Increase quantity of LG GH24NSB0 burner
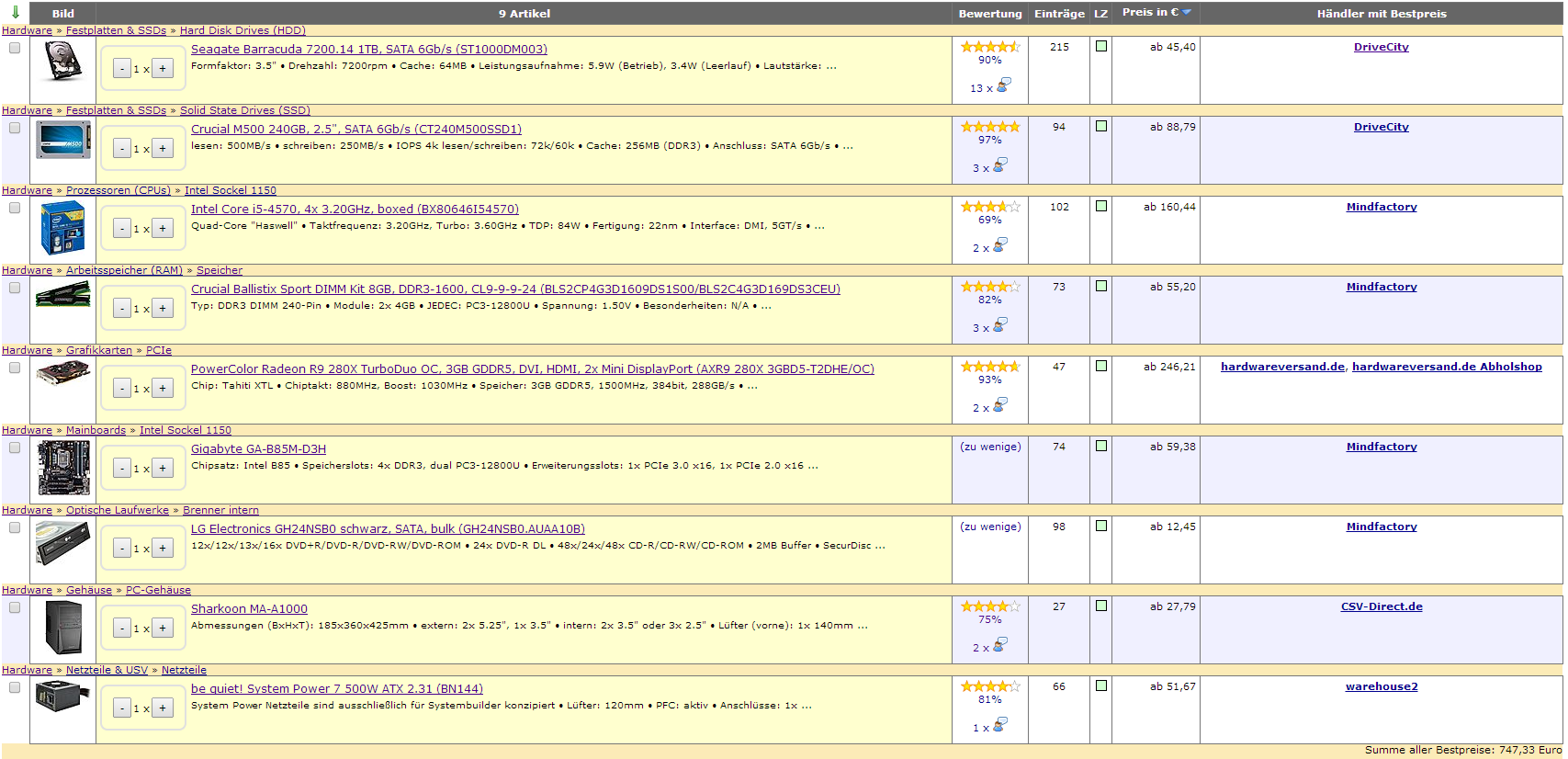Image resolution: width=1568 pixels, height=759 pixels. (x=163, y=548)
